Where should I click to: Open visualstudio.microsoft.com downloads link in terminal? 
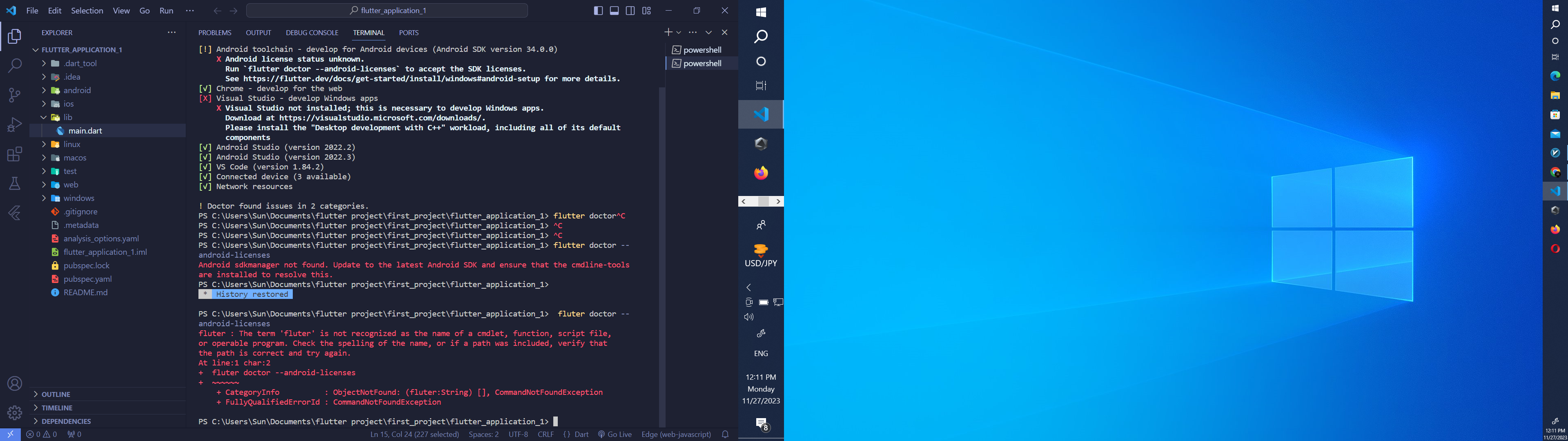pos(381,118)
